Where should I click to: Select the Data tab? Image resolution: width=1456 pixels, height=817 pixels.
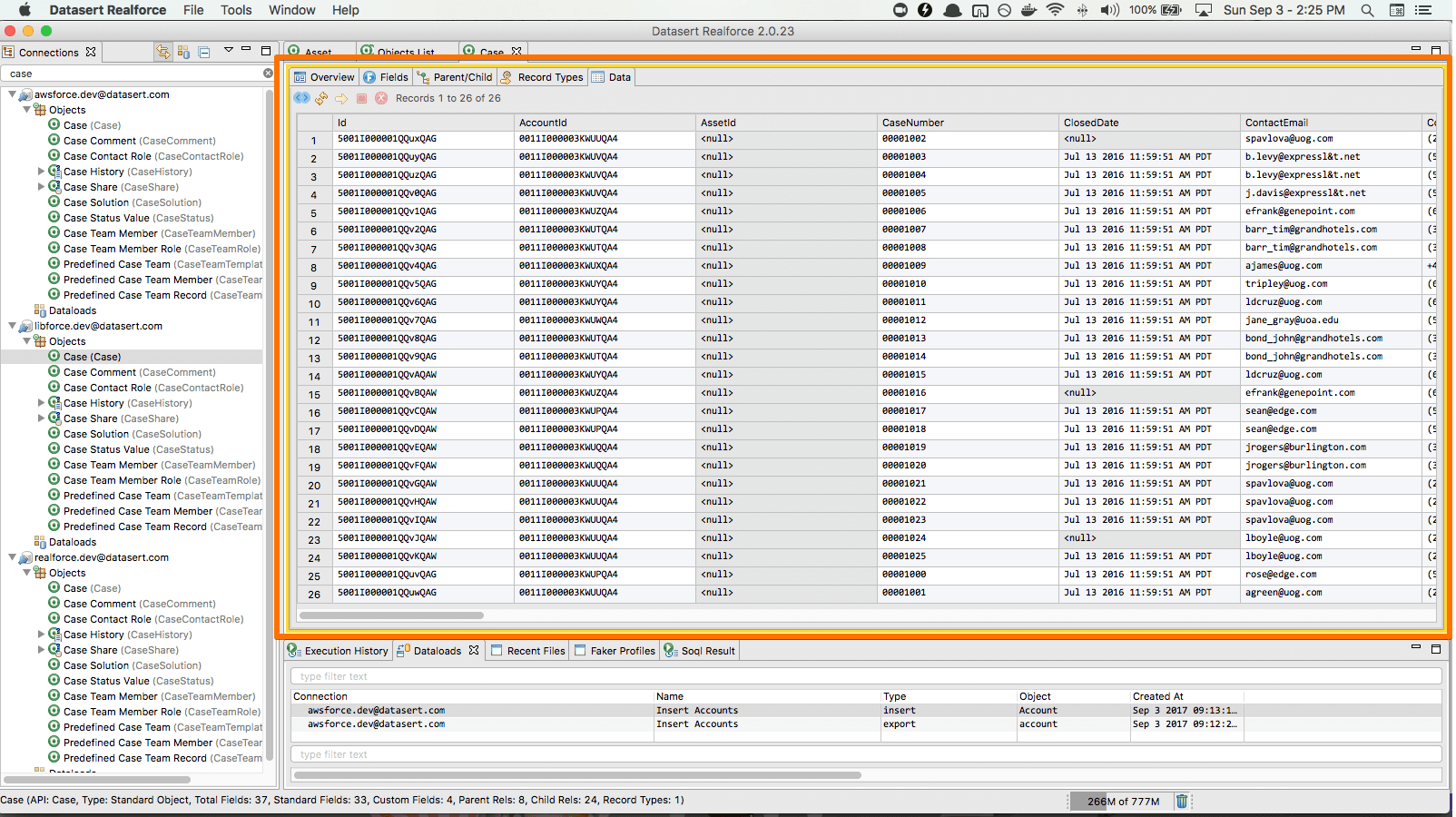click(611, 77)
